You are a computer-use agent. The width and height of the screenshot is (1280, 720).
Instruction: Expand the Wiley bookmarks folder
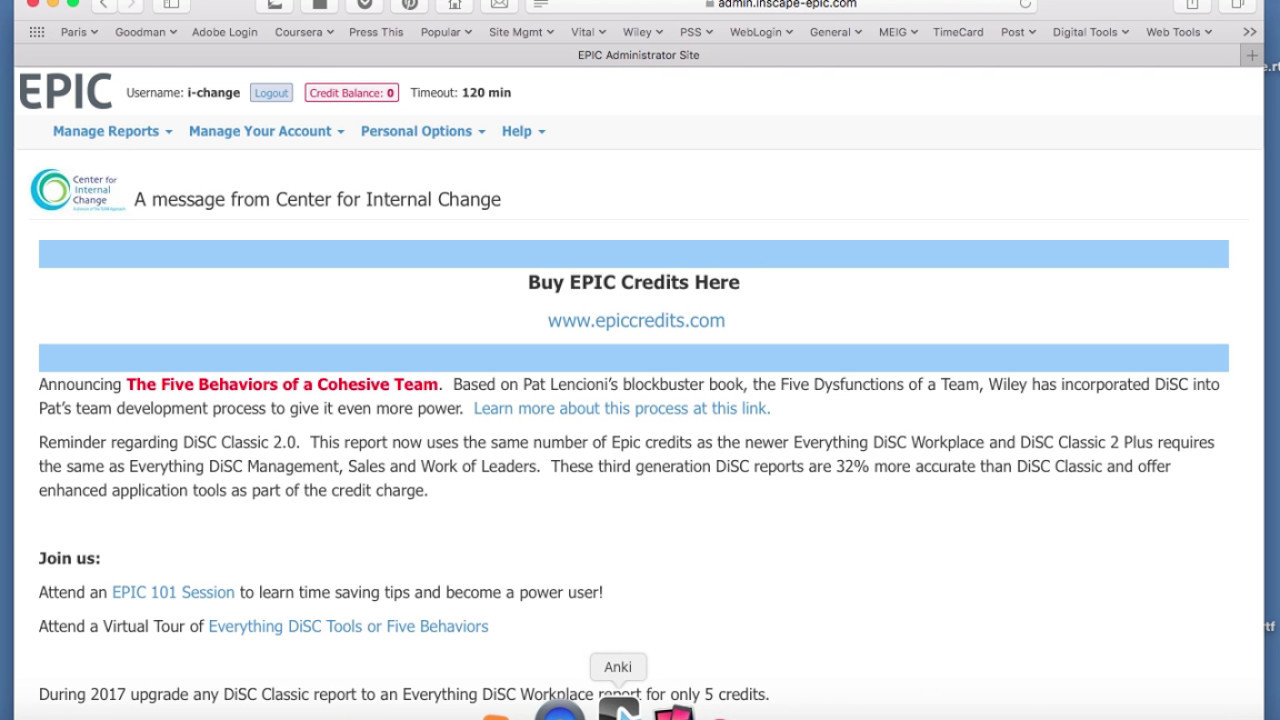643,32
